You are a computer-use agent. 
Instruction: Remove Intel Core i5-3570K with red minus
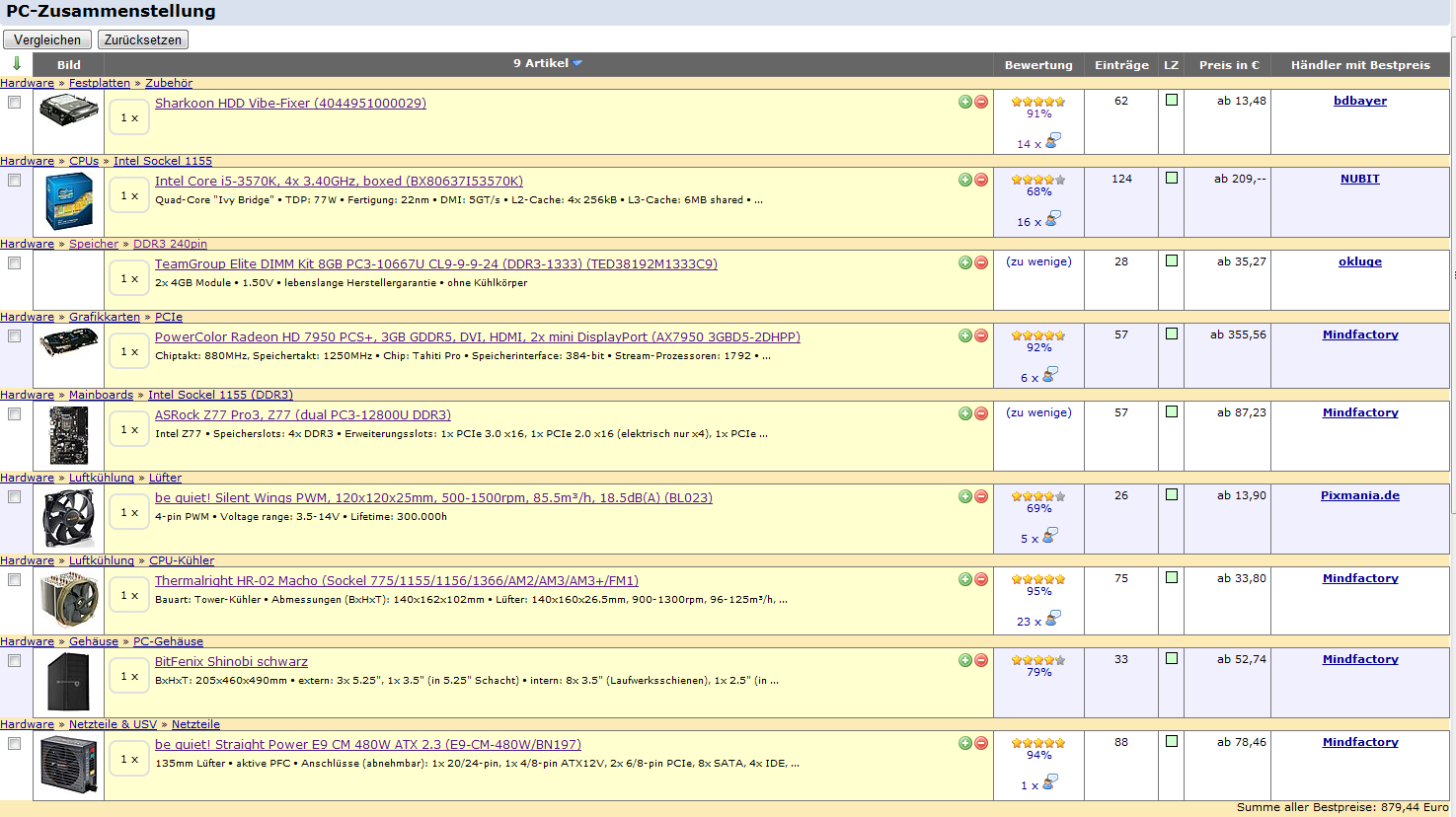point(981,180)
